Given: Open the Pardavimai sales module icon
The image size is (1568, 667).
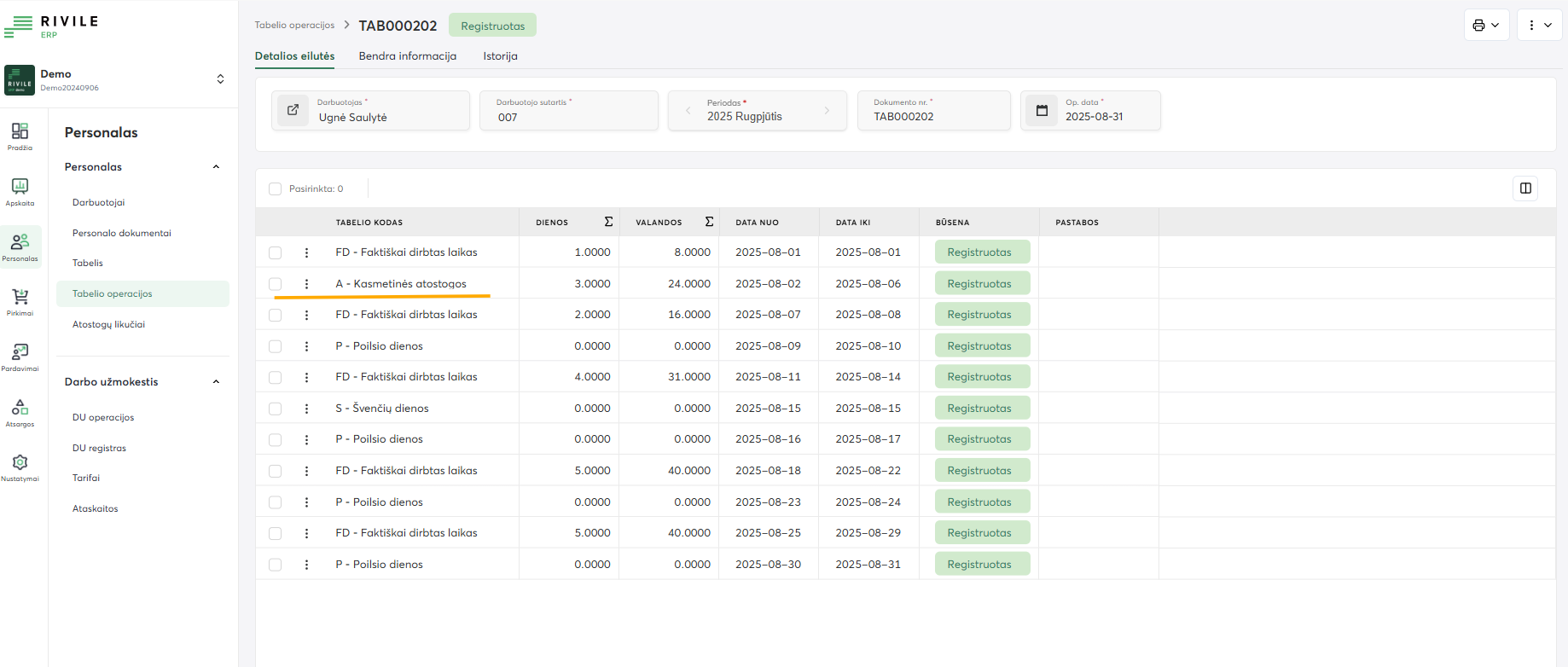Looking at the screenshot, I should [20, 355].
